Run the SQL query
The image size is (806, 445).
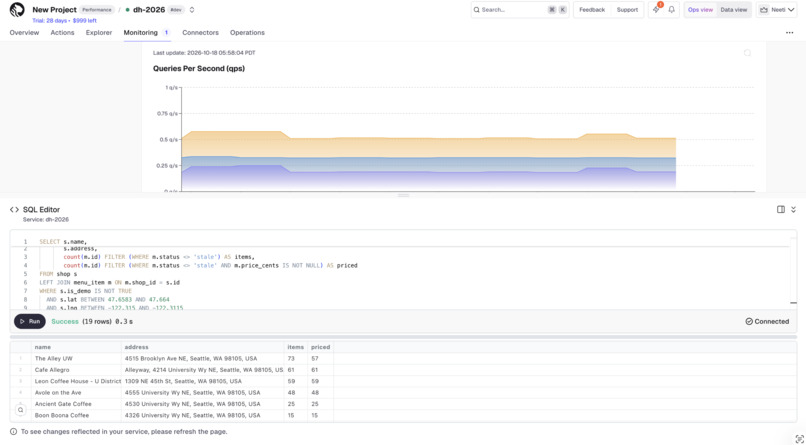(x=30, y=322)
